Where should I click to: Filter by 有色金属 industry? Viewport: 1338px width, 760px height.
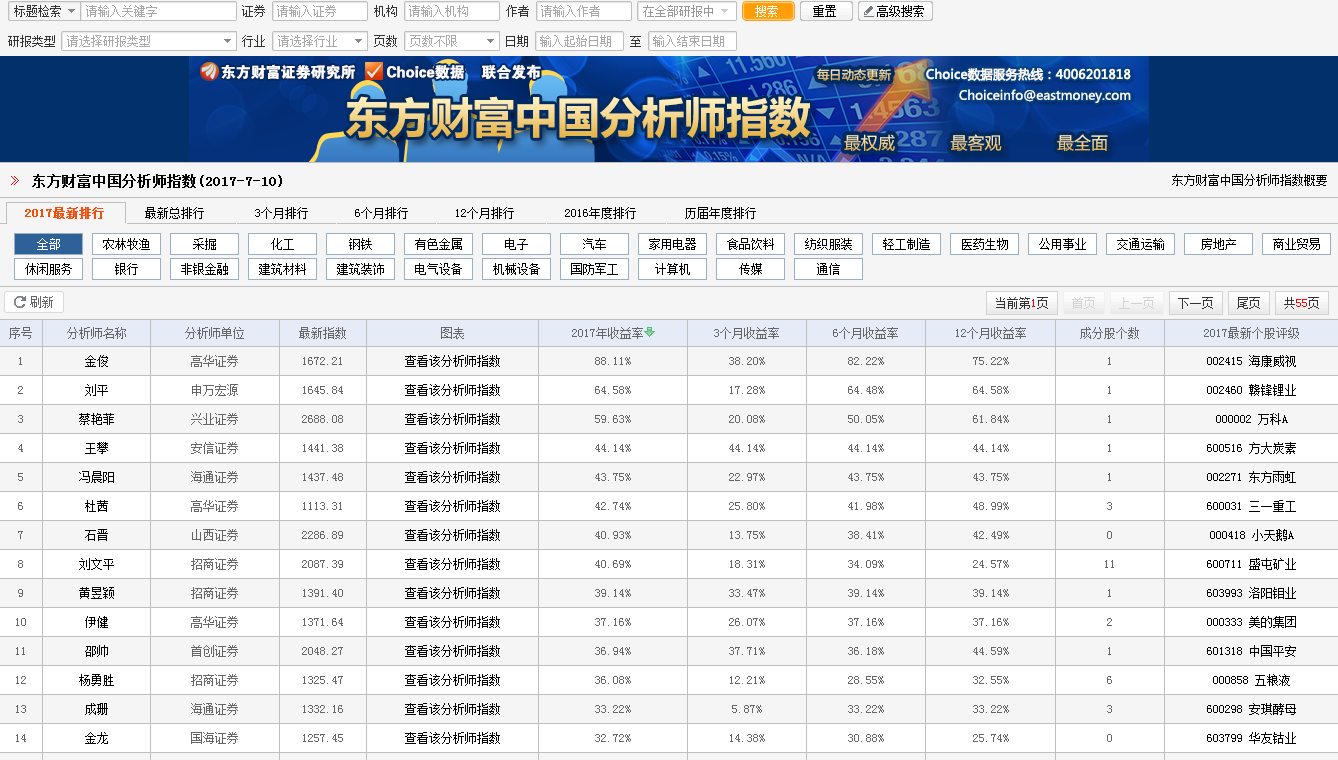click(438, 244)
